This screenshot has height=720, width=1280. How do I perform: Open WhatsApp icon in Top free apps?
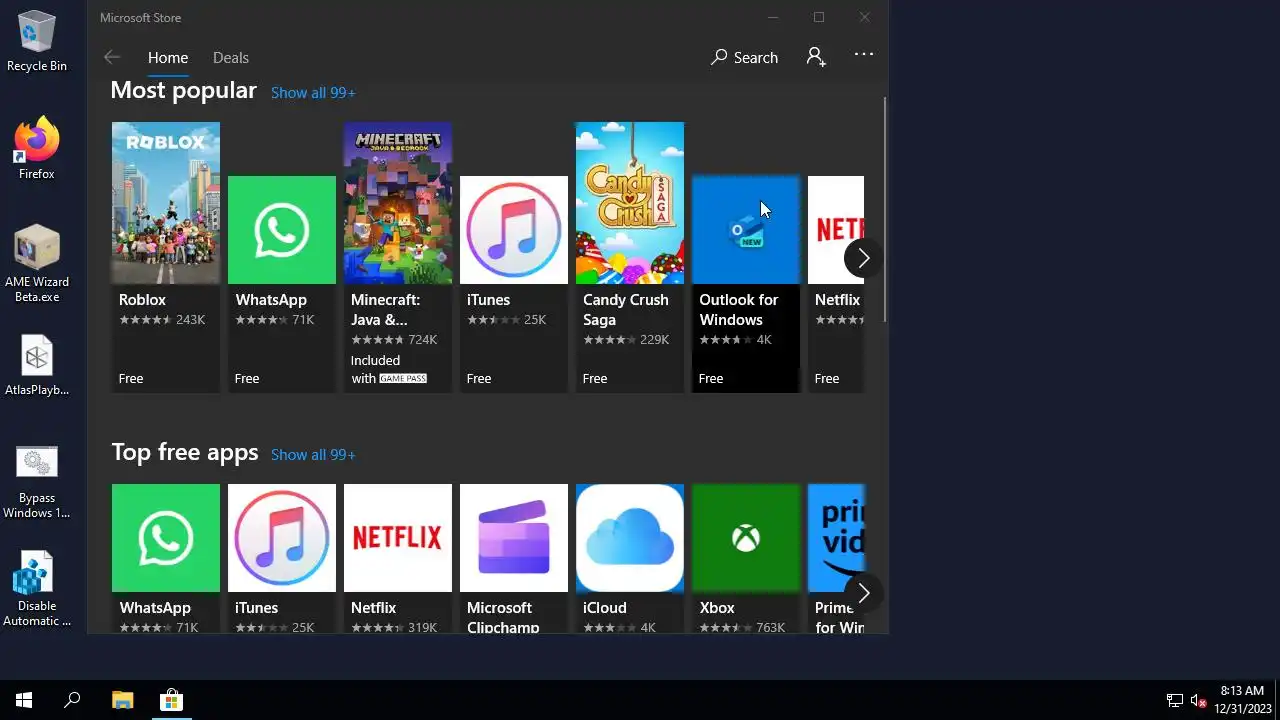click(x=166, y=538)
